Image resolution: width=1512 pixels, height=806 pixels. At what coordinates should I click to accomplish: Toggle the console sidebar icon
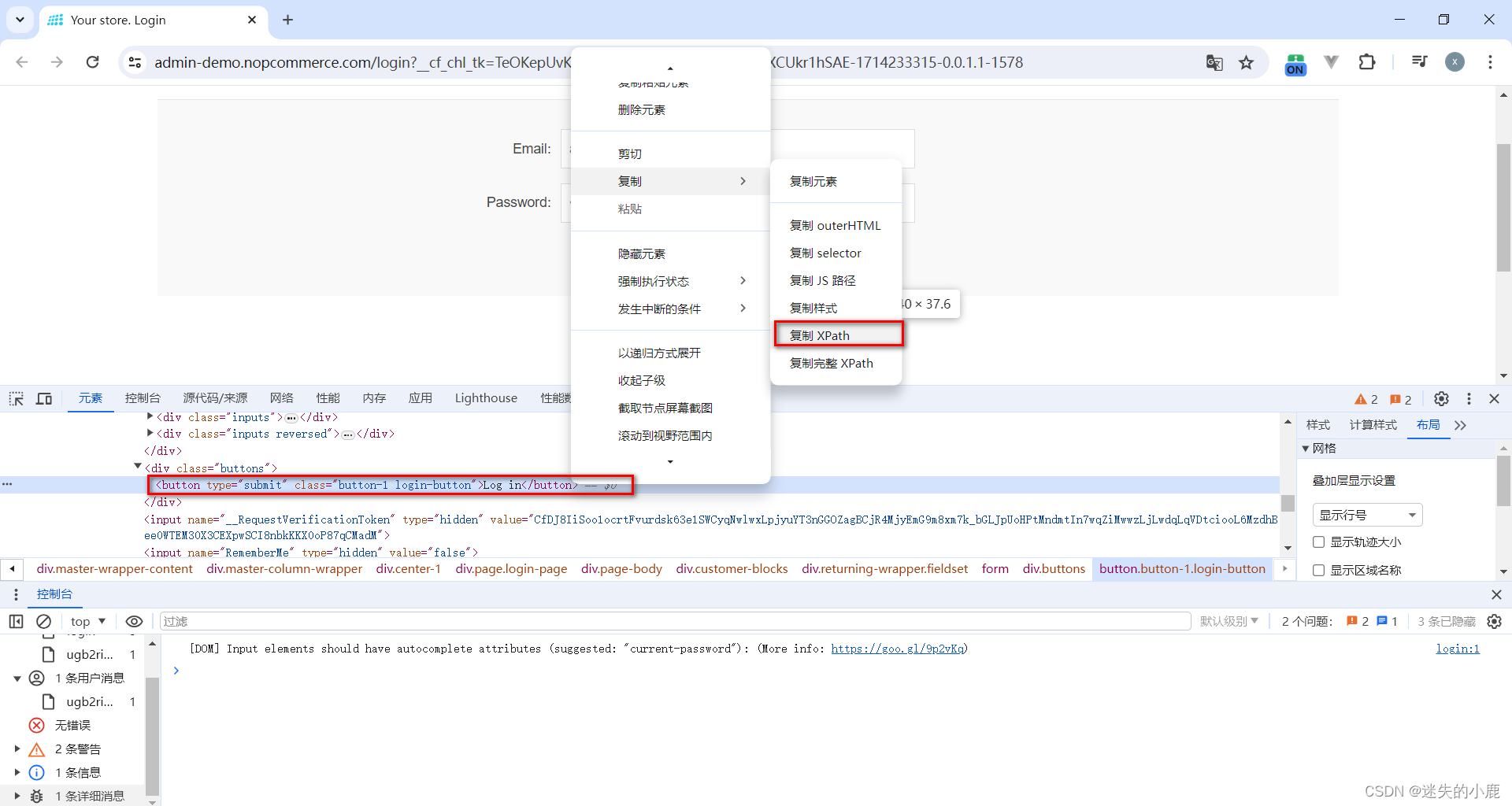point(16,621)
